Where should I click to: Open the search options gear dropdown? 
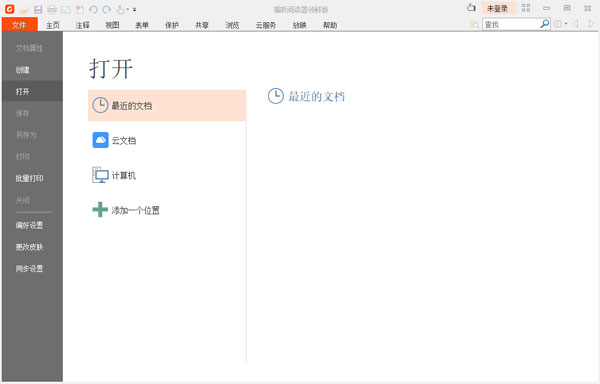point(560,24)
